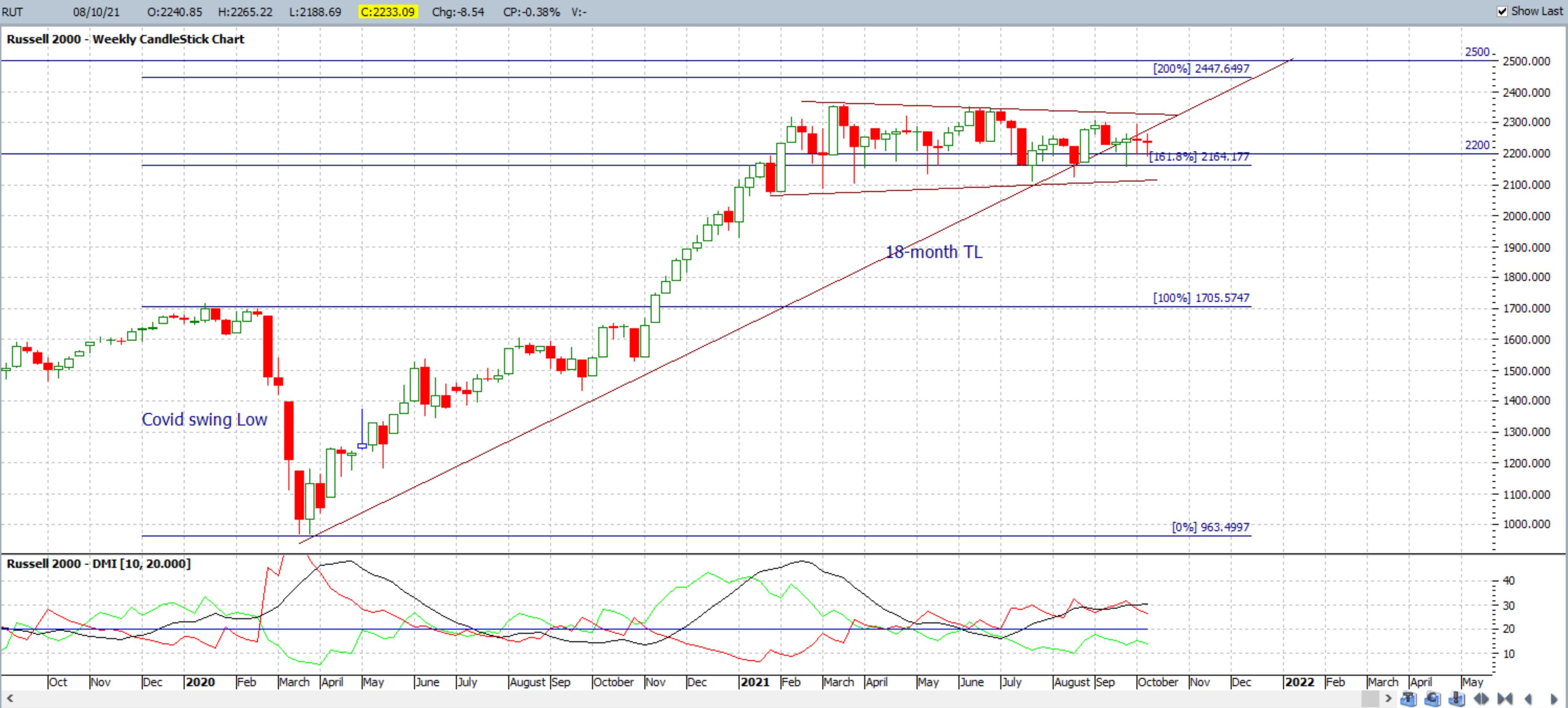This screenshot has width=1568, height=708.
Task: Click the [100%] 1705.5747 Fibonacci label
Action: tap(1201, 298)
